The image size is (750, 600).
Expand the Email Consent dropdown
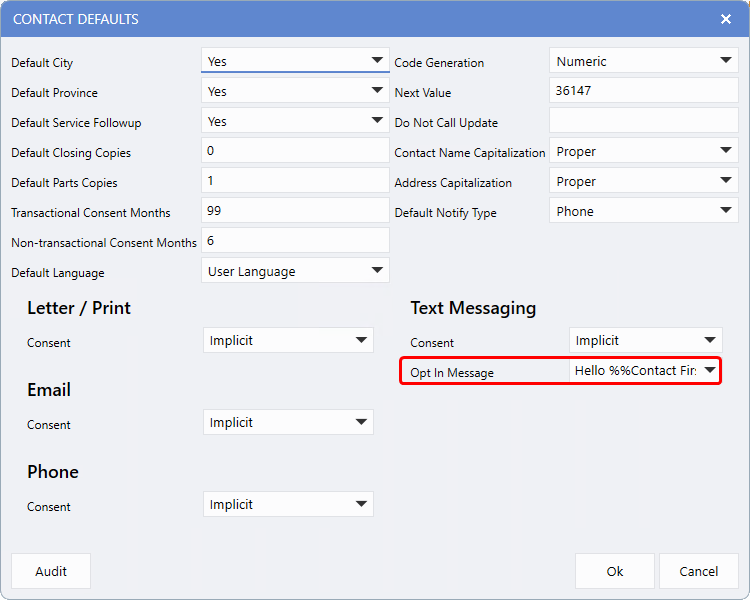(x=288, y=423)
